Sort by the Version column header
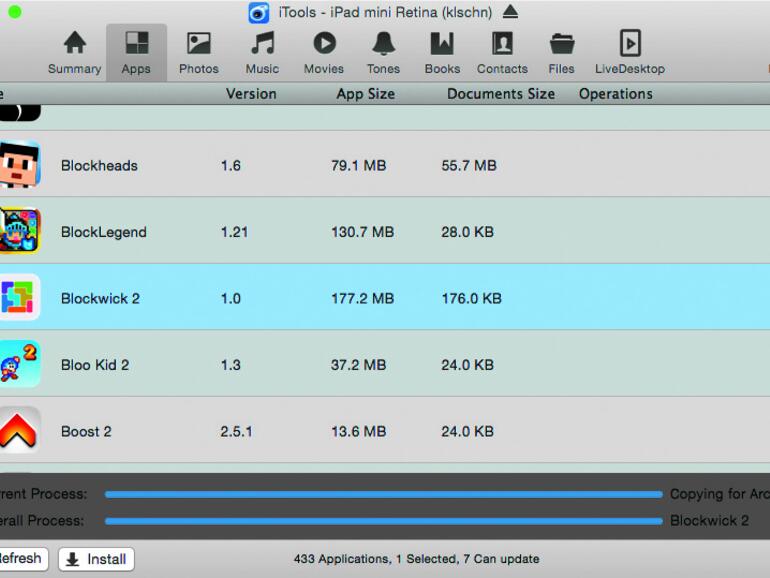The height and width of the screenshot is (578, 770). tap(251, 94)
